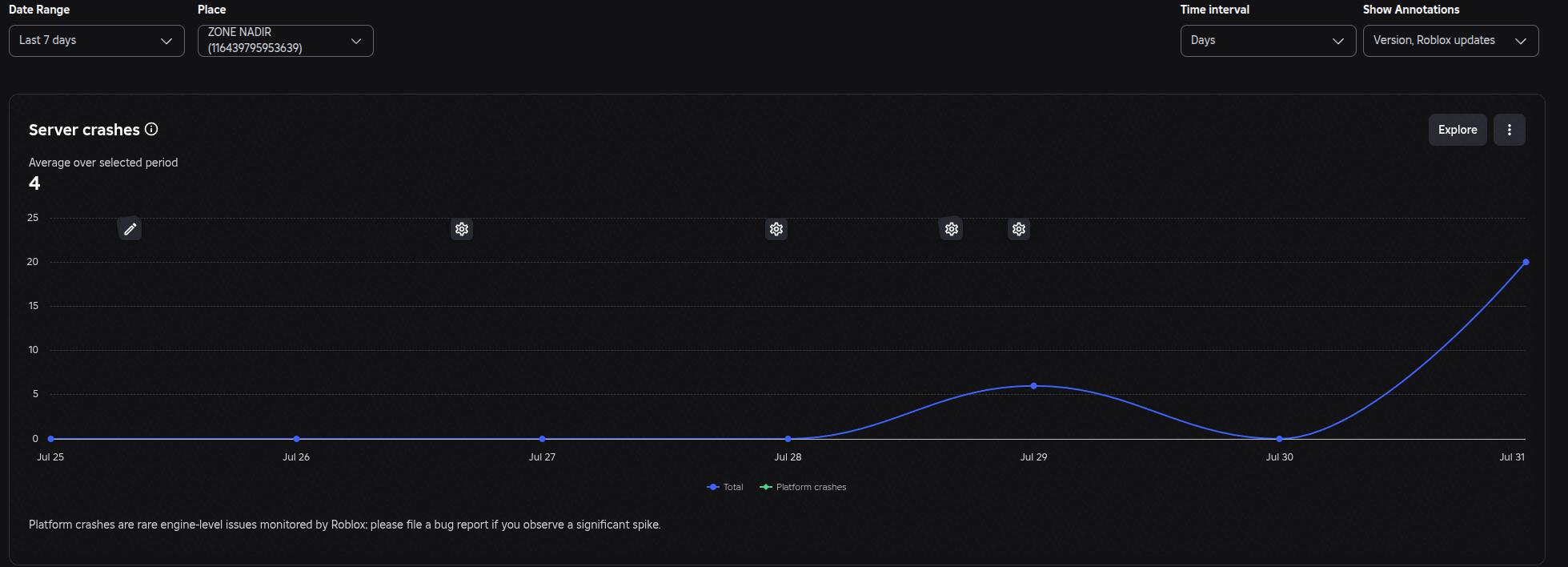This screenshot has width=1568, height=567.
Task: Toggle the Total series in the legend
Action: click(x=725, y=487)
